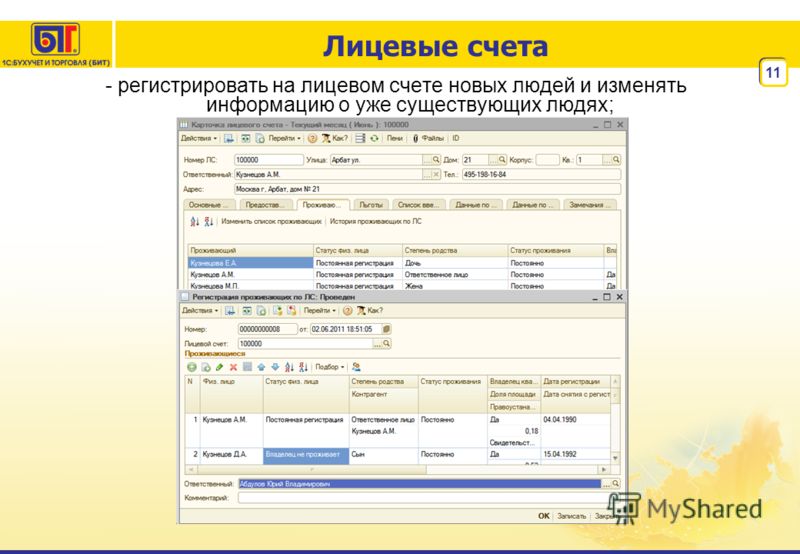Click sort ascending icon in Проживающиеся toolbar

(x=289, y=367)
